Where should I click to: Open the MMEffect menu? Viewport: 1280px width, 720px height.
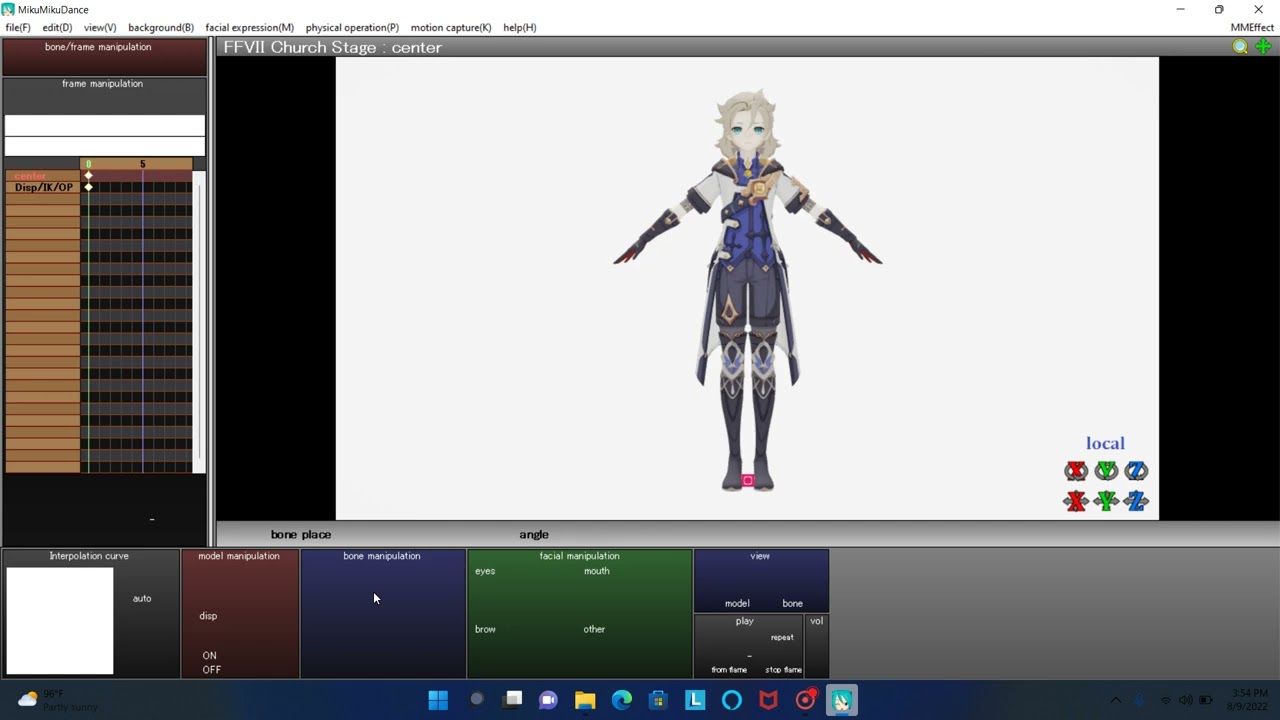click(1252, 27)
